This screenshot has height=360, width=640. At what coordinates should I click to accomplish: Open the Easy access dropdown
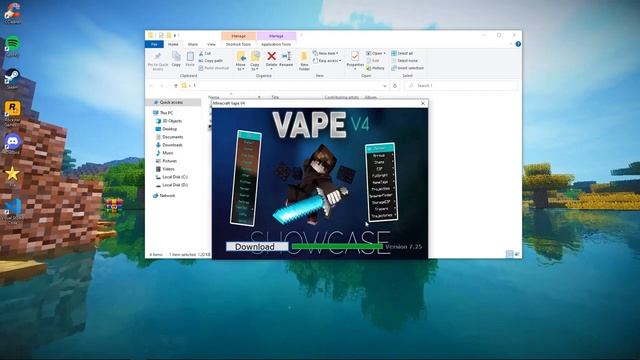[327, 61]
